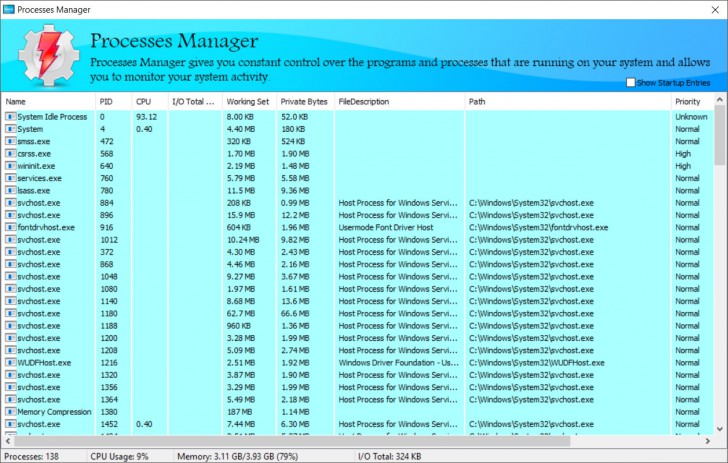The image size is (728, 463).
Task: Click the Unknown priority value
Action: pyautogui.click(x=691, y=117)
